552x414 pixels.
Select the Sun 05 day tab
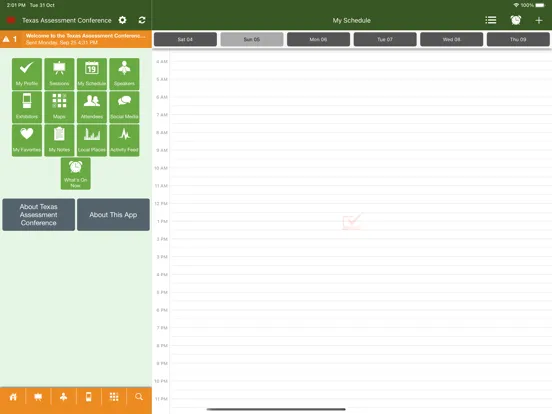click(x=252, y=39)
